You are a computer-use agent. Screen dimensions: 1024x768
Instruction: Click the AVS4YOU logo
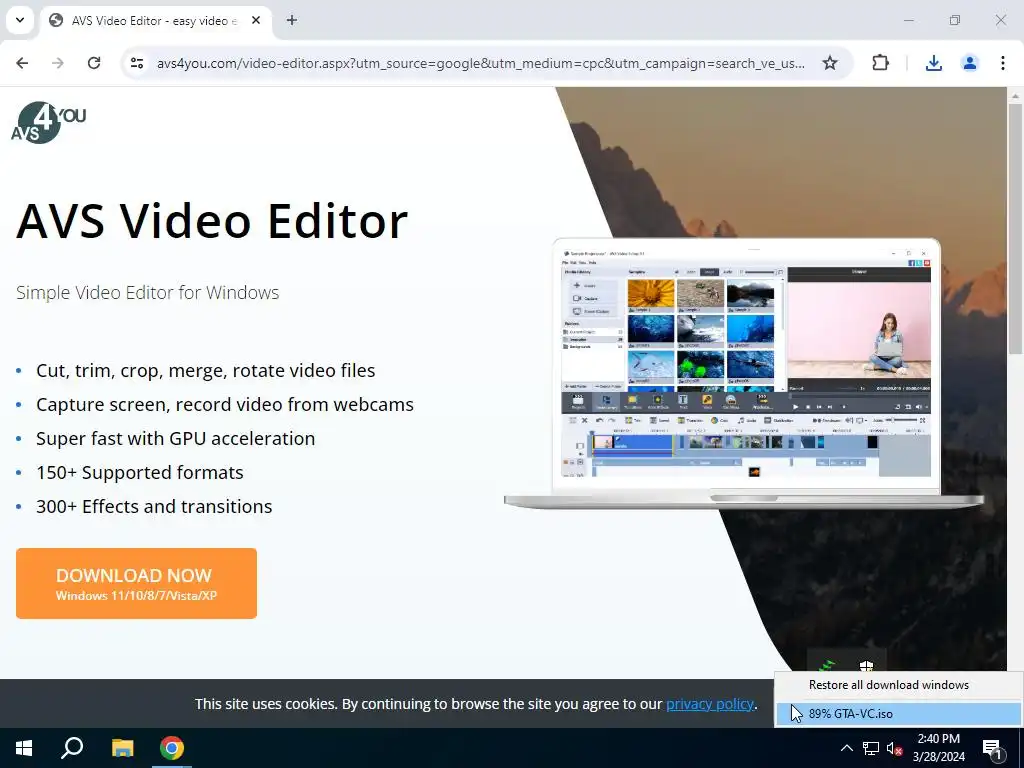48,122
